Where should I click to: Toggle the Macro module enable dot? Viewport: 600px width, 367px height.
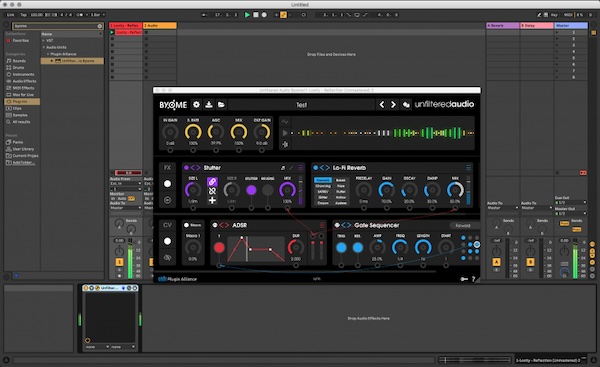click(186, 225)
